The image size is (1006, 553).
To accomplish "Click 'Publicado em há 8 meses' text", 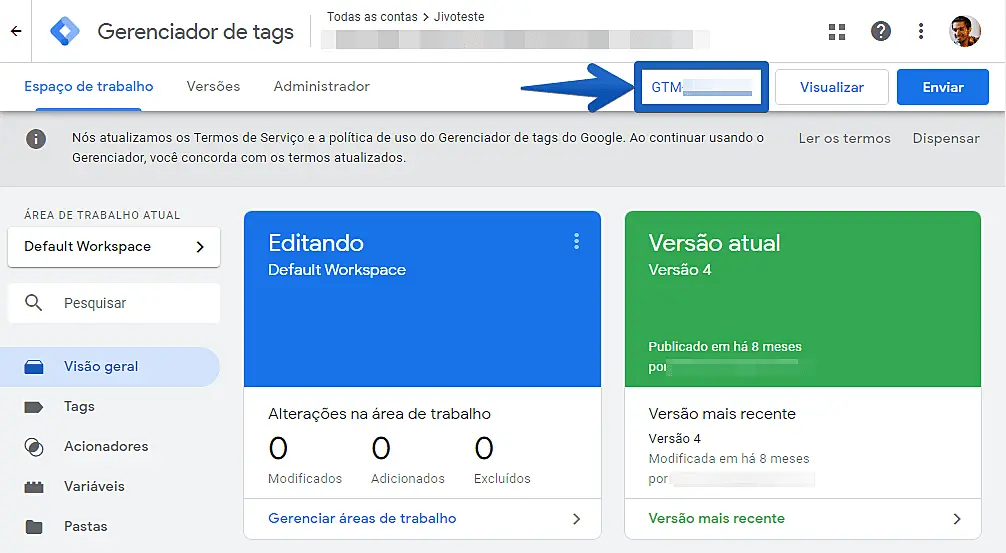I will (x=725, y=346).
